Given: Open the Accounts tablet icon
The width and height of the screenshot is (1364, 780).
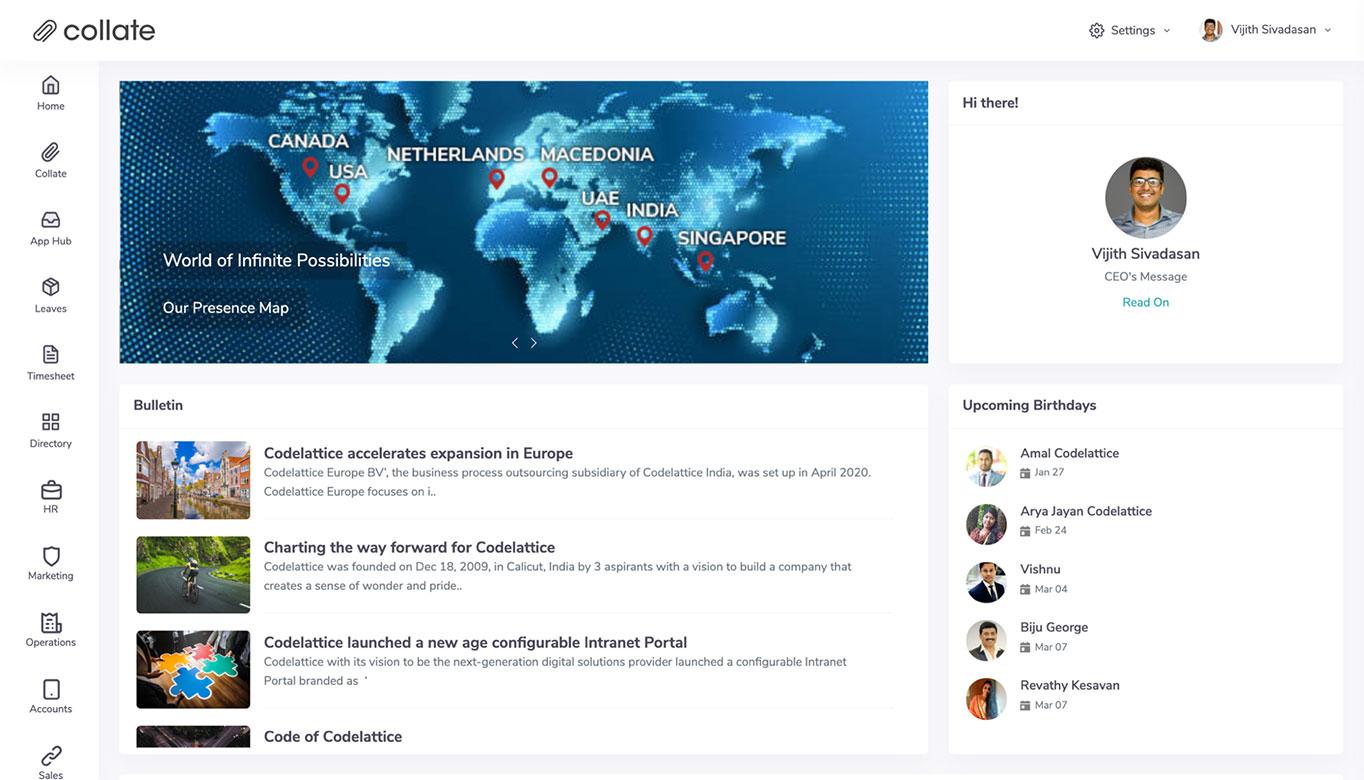Looking at the screenshot, I should click(x=51, y=689).
